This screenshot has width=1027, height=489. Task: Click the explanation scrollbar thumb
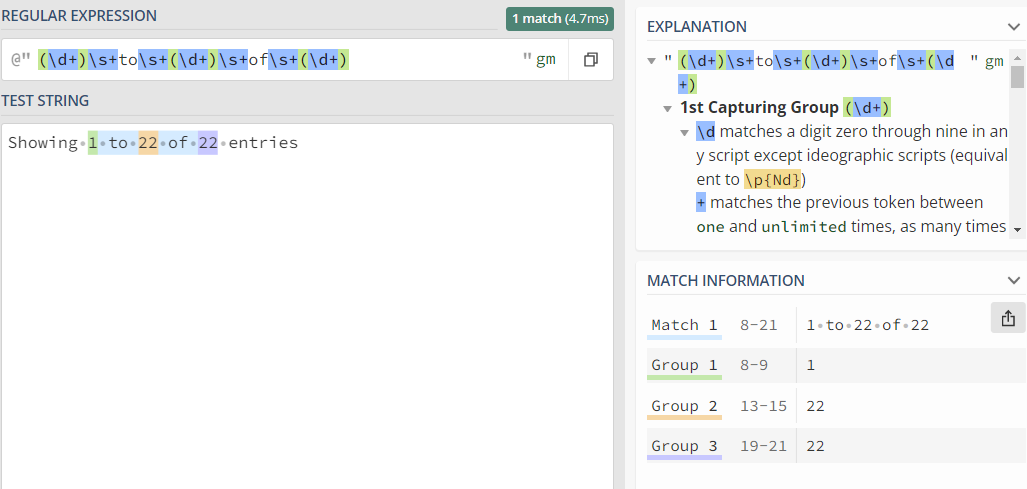(x=1017, y=78)
